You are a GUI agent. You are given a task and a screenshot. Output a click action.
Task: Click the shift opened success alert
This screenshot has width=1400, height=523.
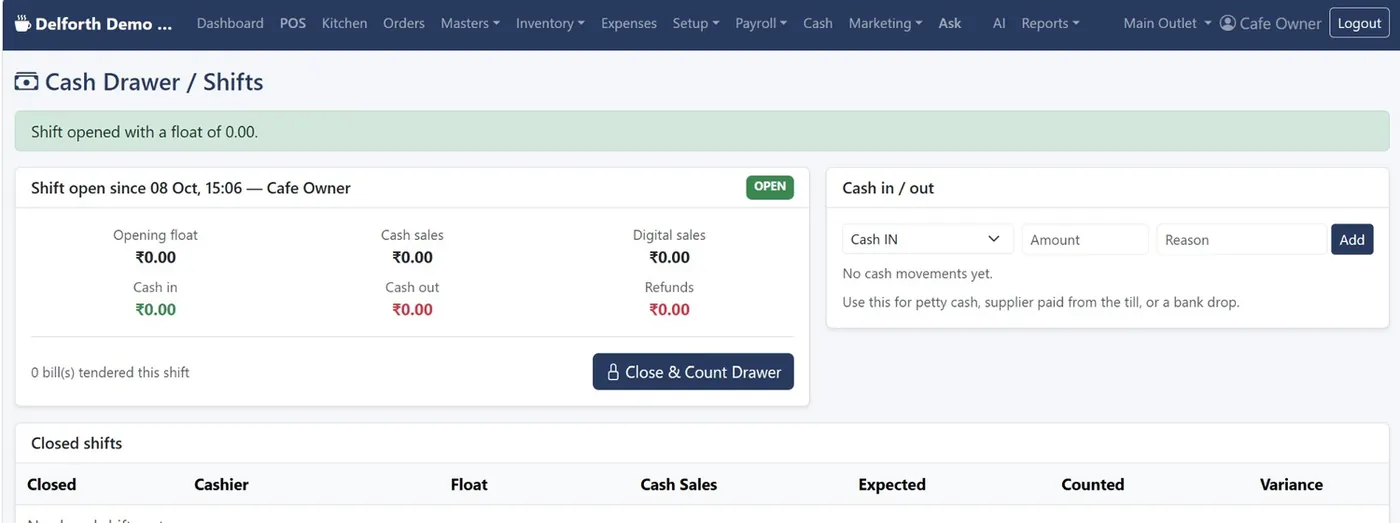point(702,132)
